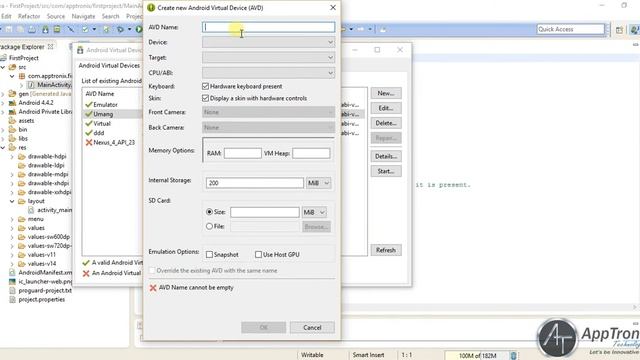The image size is (640, 360).
Task: Open the Internal Storage MiB unit dropdown
Action: point(318,183)
